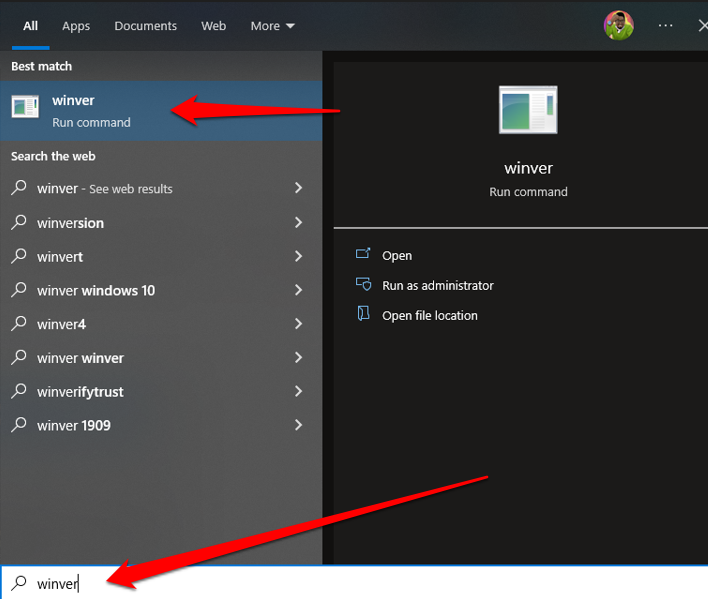Click the winver title in preview pane
Viewport: 708px width, 599px height.
pyautogui.click(x=528, y=168)
